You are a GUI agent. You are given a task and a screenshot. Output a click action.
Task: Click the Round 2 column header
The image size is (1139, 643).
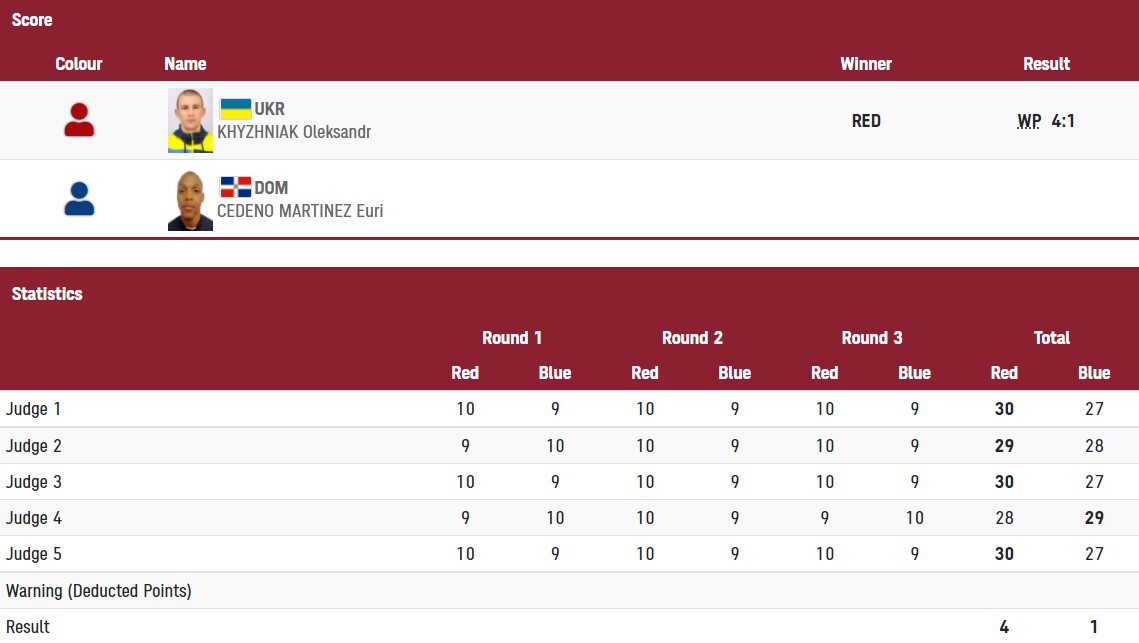coord(692,338)
